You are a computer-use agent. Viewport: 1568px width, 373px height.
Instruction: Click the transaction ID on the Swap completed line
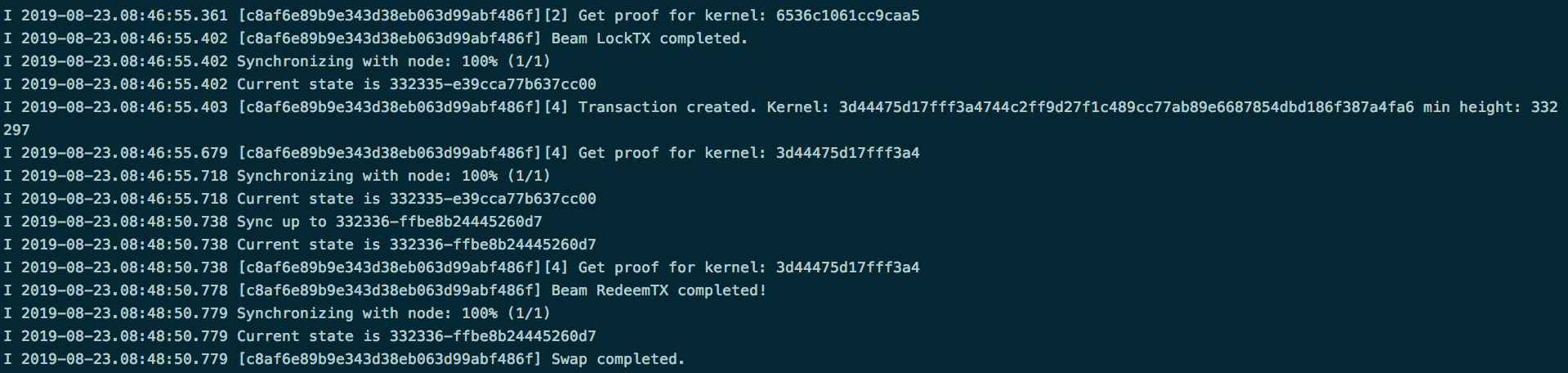390,359
